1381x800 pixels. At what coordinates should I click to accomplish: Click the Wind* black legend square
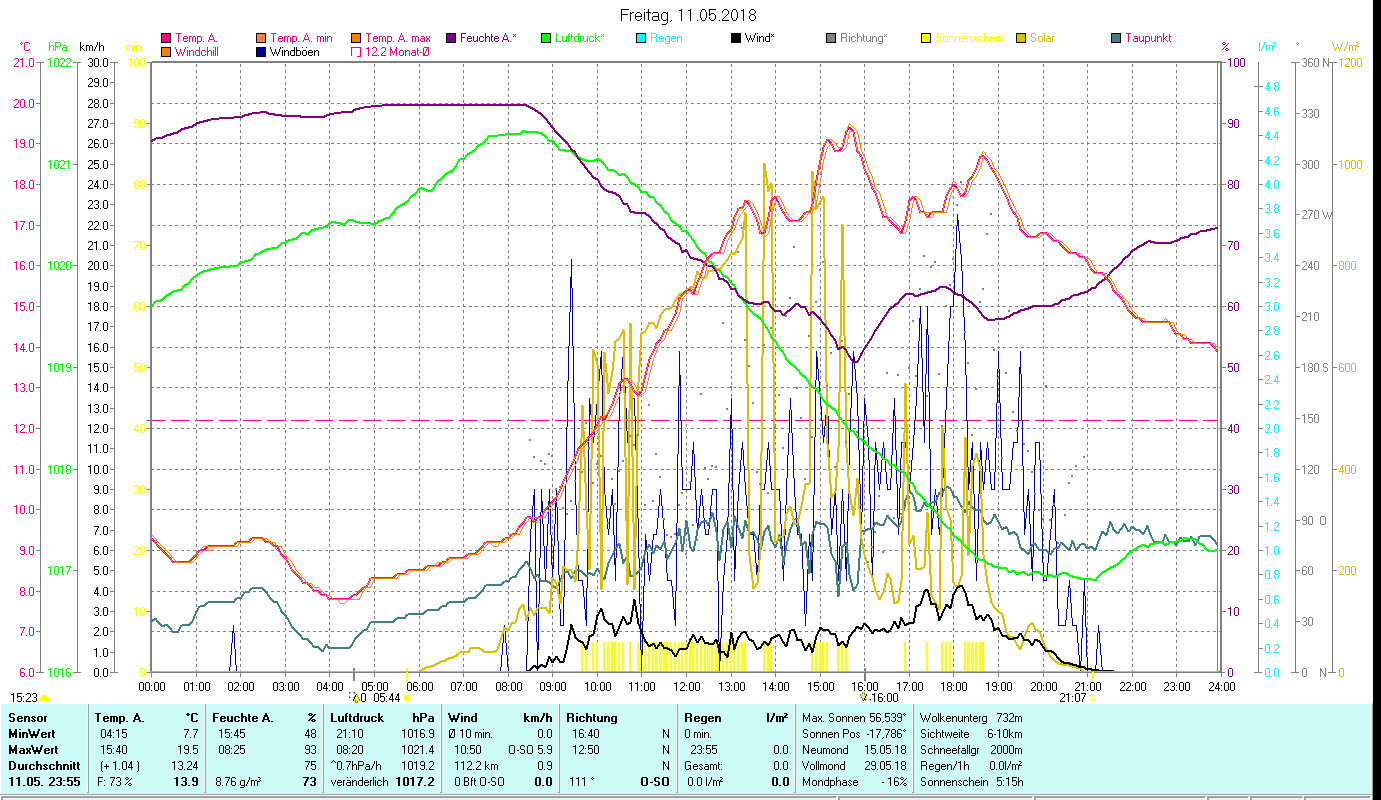click(x=736, y=39)
